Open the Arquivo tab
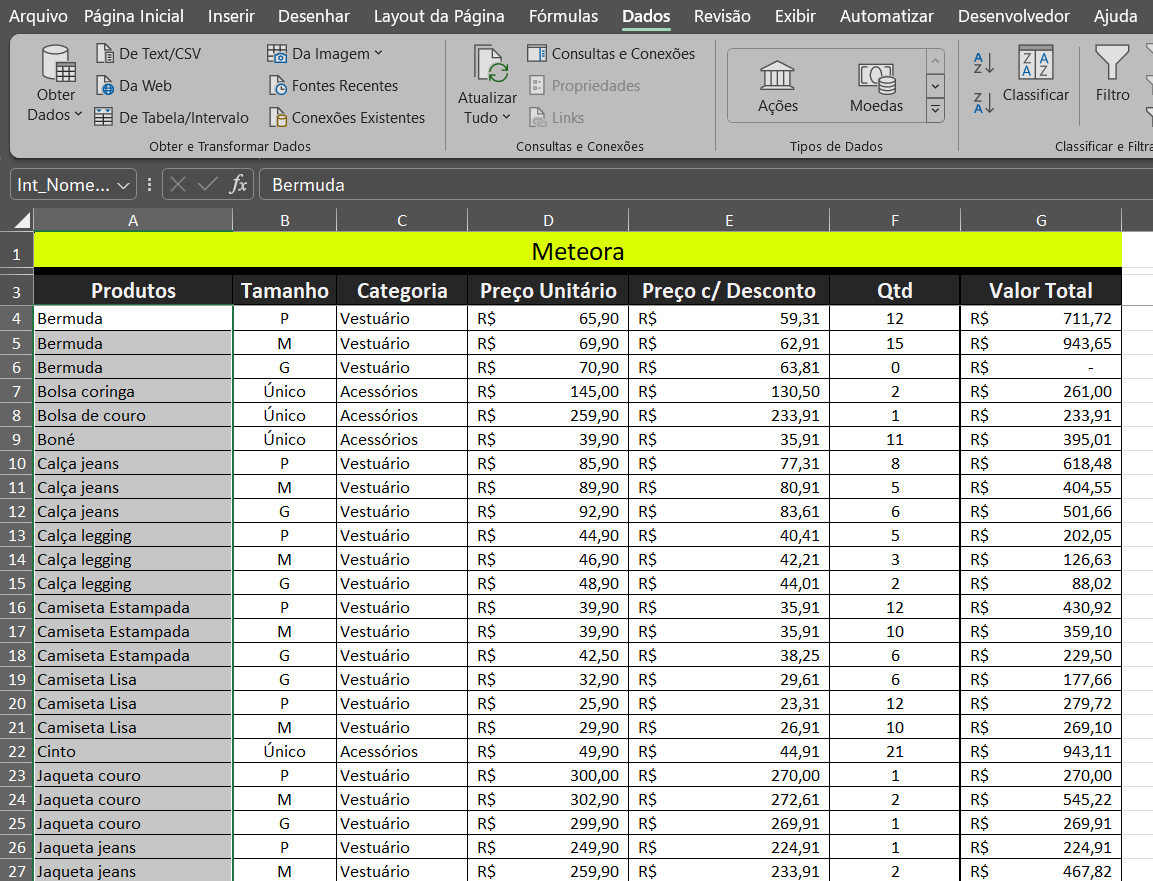The width and height of the screenshot is (1153, 881). coord(38,16)
